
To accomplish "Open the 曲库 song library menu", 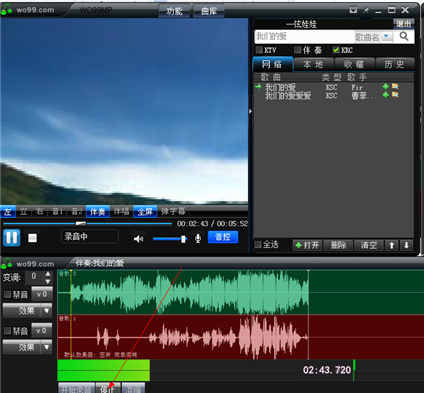I will [x=209, y=11].
